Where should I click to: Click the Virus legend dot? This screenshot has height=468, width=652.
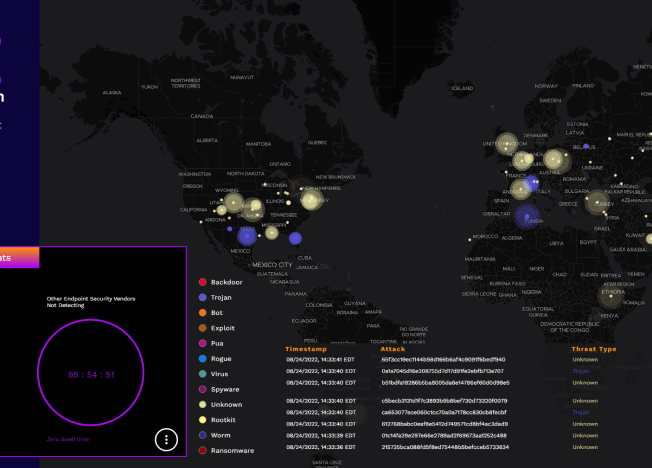[203, 373]
